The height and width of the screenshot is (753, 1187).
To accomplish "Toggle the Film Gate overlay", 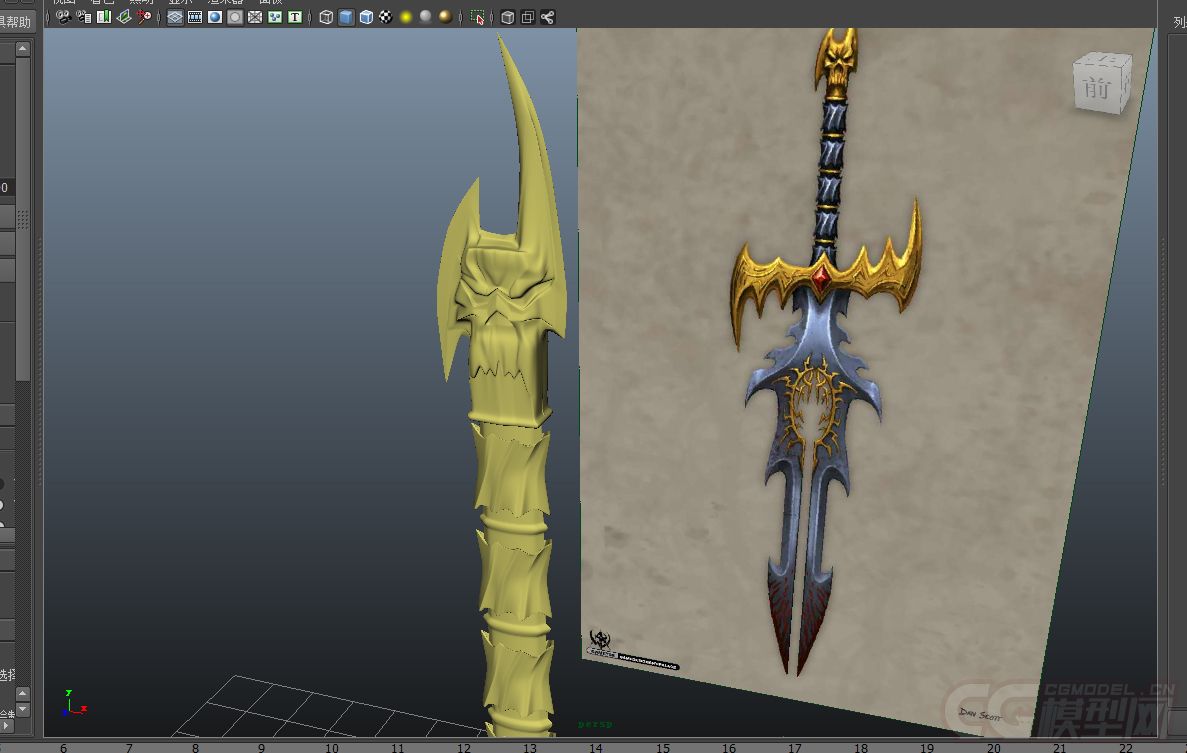I will (x=195, y=17).
